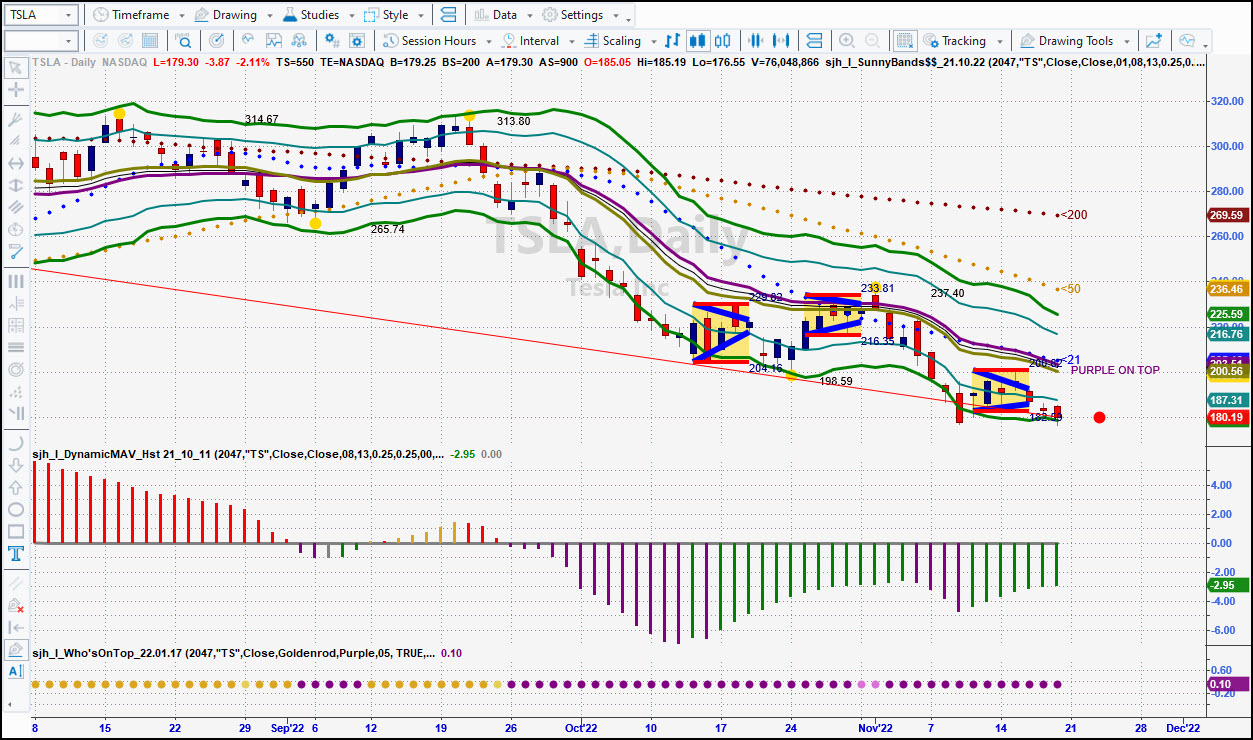Open the Timeframe menu

point(130,15)
